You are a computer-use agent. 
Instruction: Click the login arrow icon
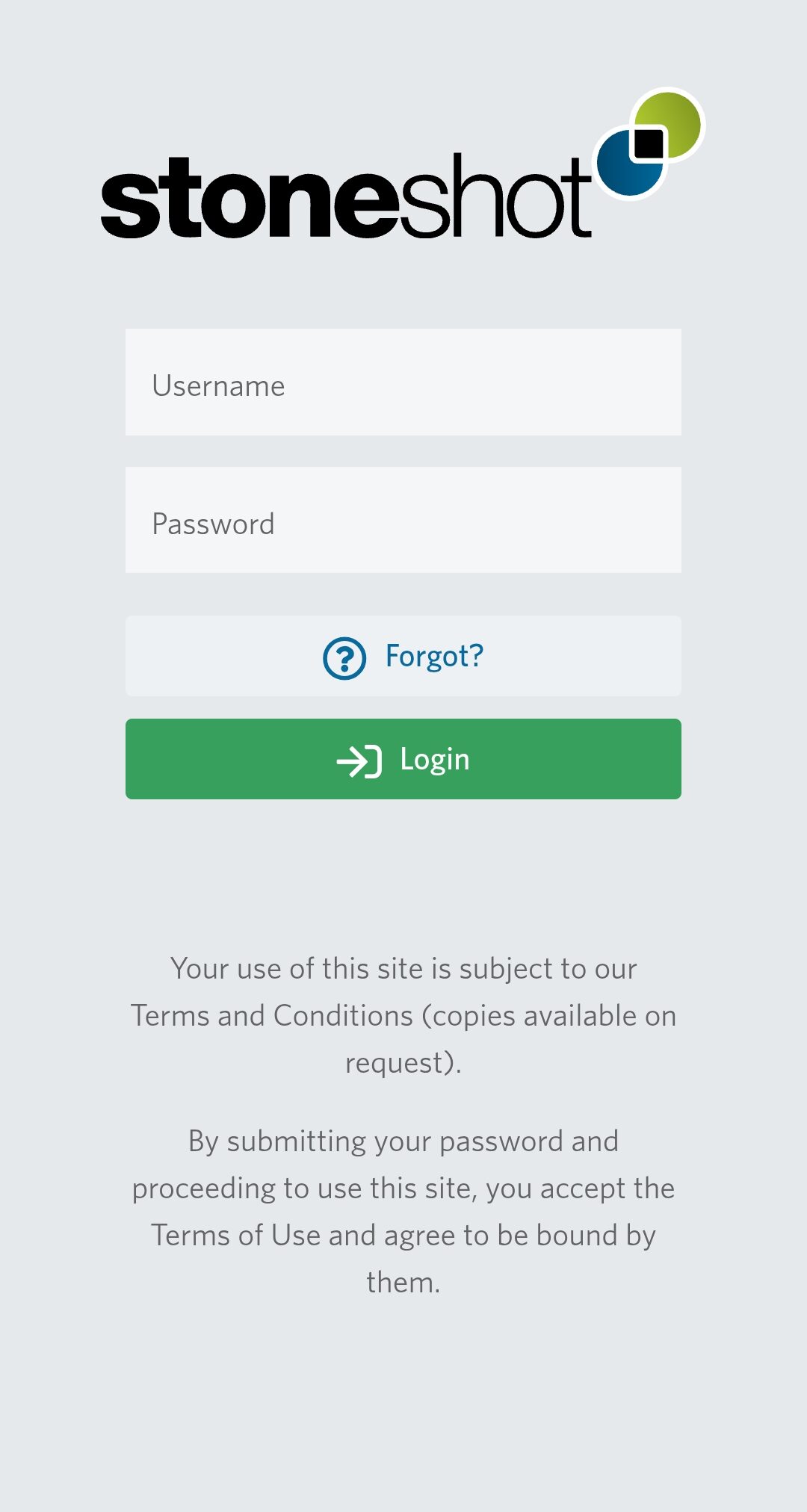pyautogui.click(x=359, y=761)
